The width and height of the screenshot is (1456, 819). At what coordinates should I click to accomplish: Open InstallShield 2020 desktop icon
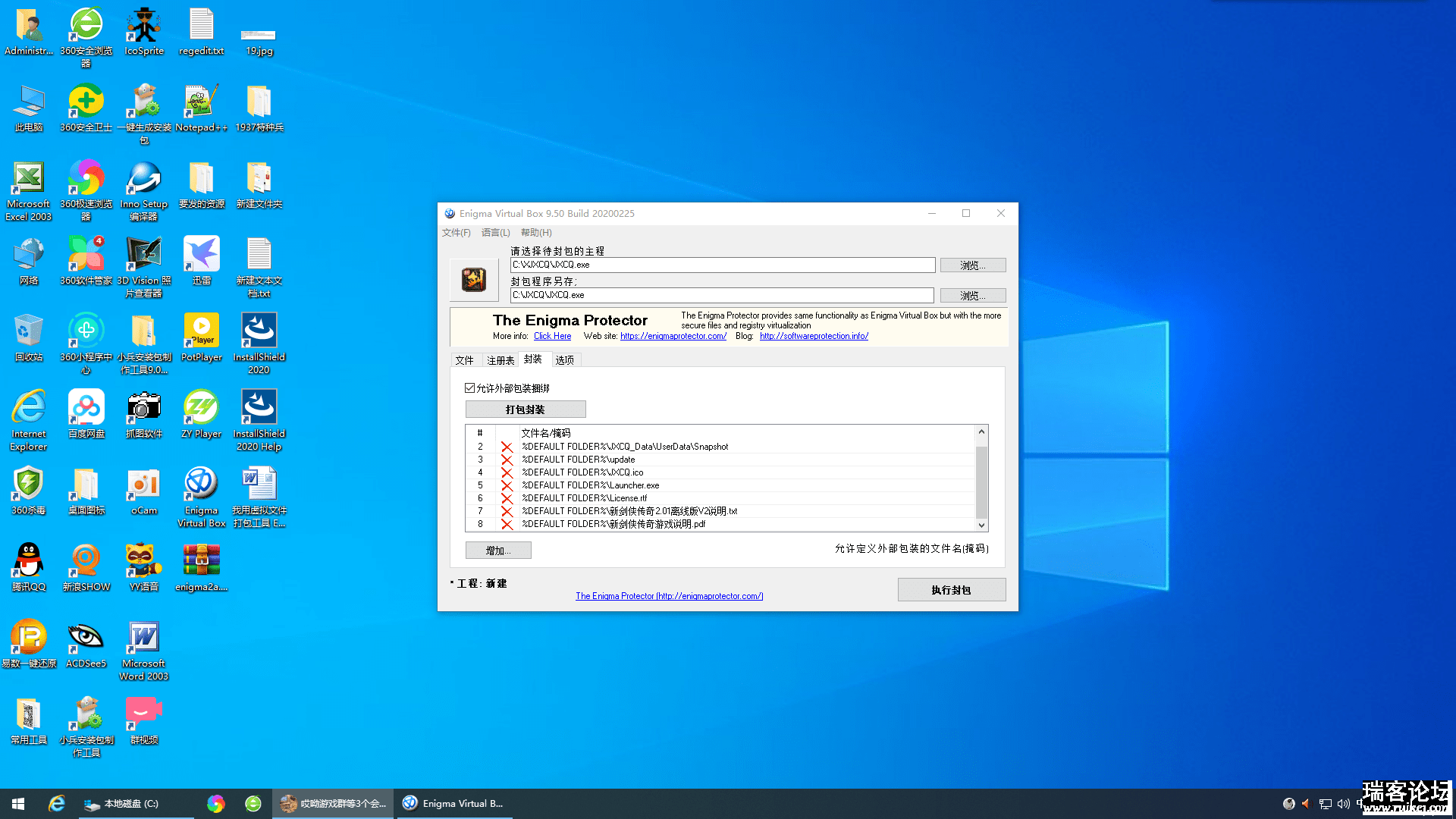[x=259, y=344]
